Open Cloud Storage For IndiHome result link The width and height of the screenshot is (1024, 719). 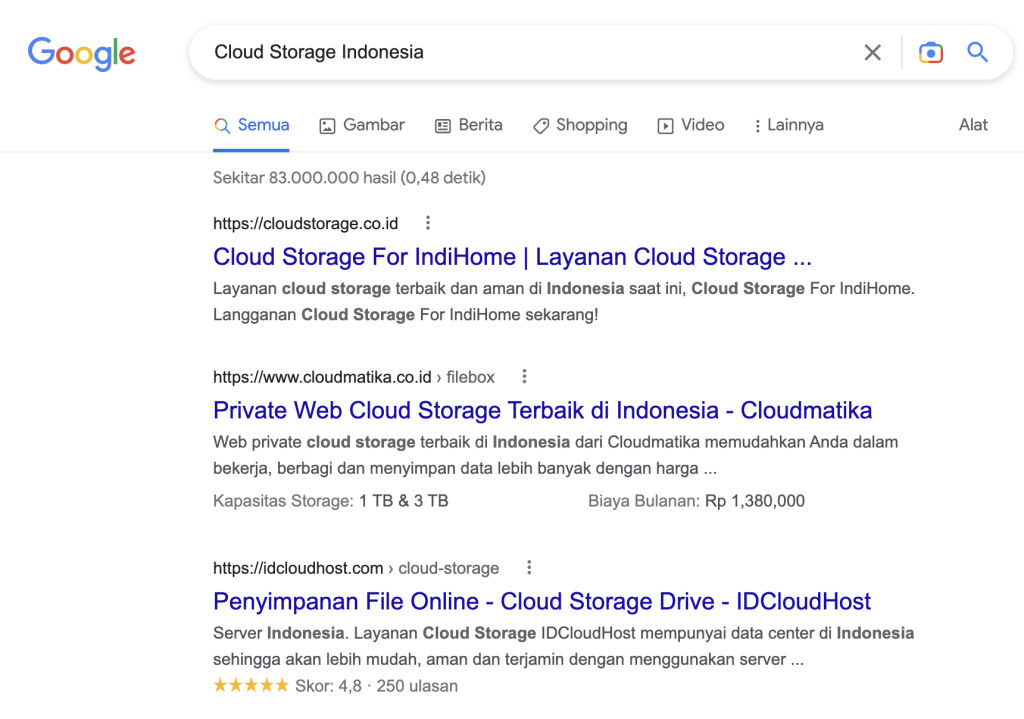pos(512,257)
